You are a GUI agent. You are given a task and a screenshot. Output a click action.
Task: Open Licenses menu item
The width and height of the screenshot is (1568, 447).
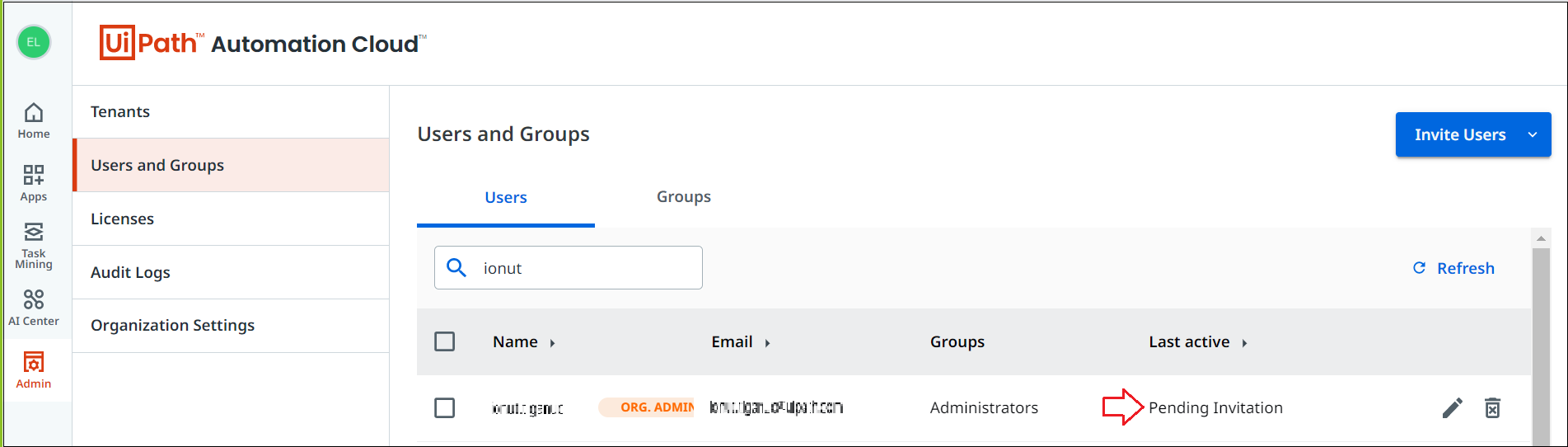[231, 219]
